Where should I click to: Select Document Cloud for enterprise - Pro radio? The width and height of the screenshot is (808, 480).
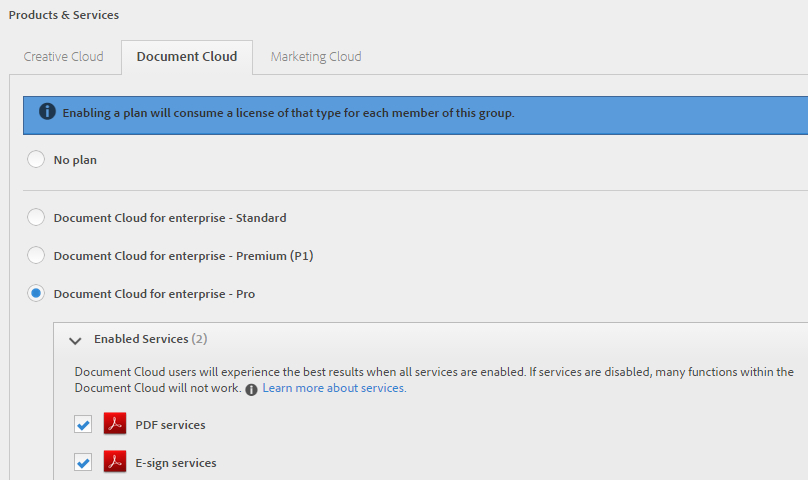[36, 293]
